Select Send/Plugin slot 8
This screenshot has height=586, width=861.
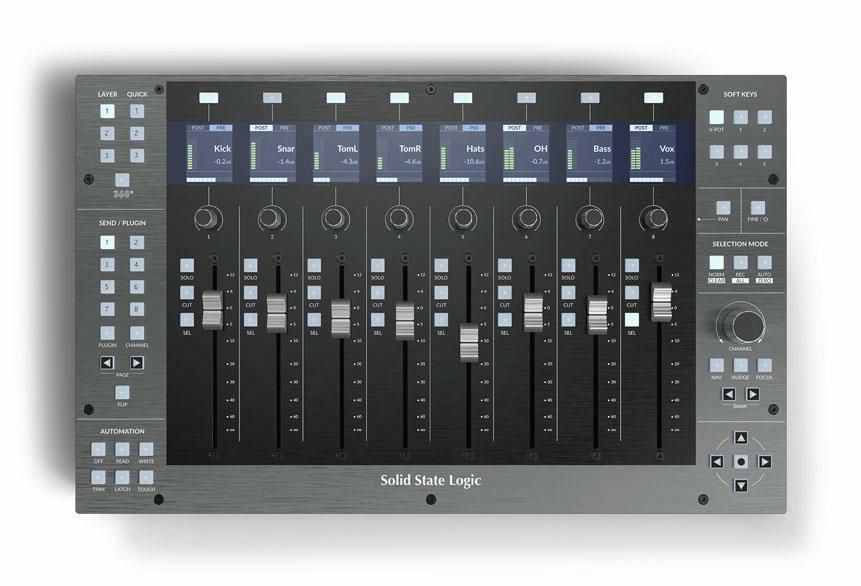(x=137, y=309)
